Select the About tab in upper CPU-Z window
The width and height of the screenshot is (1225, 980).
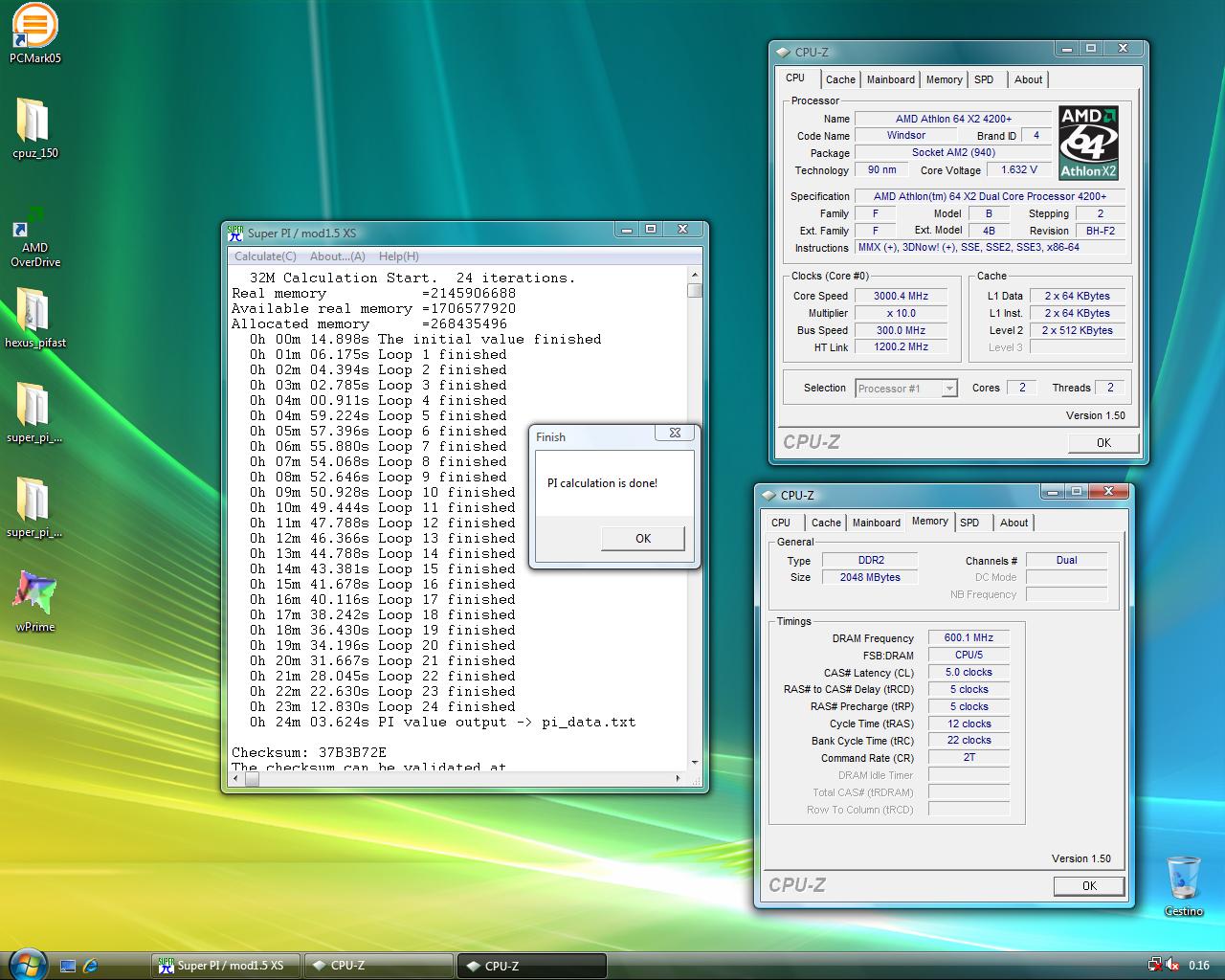click(x=1029, y=79)
